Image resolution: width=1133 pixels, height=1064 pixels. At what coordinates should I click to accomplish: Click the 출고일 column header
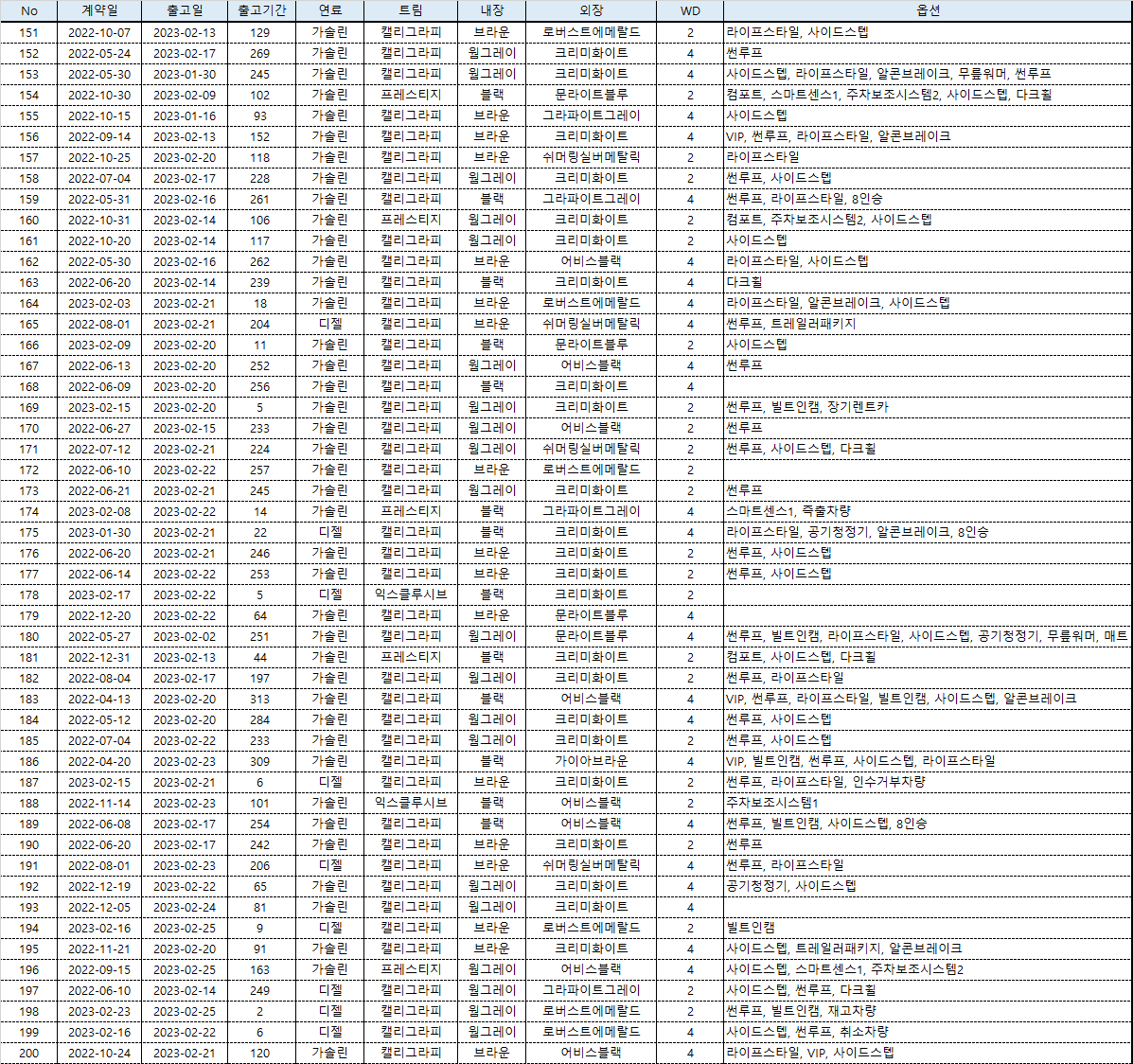point(185,10)
